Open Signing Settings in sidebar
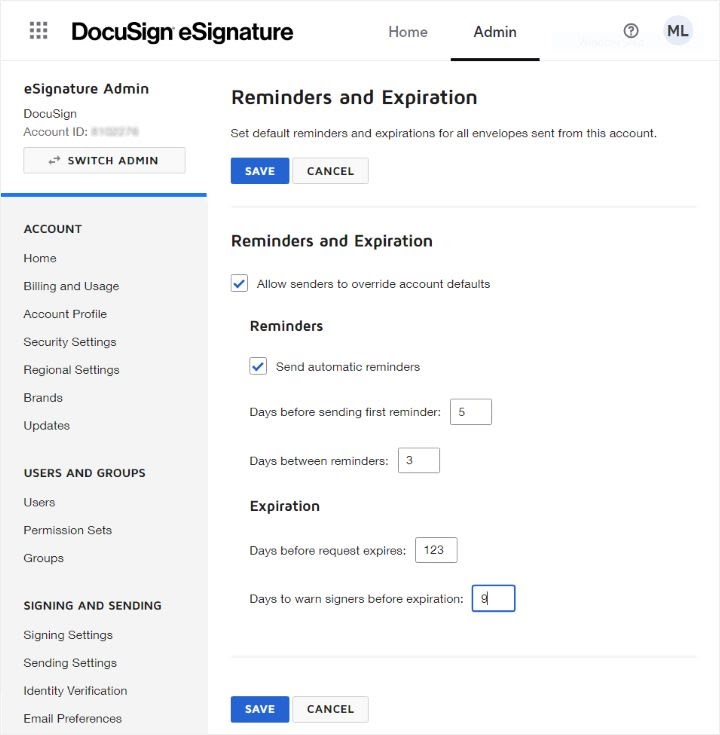The image size is (720, 735). [68, 635]
